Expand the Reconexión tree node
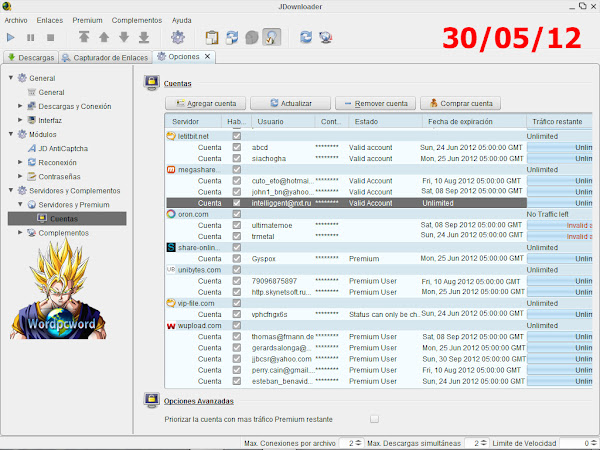This screenshot has height=450, width=600. point(20,162)
